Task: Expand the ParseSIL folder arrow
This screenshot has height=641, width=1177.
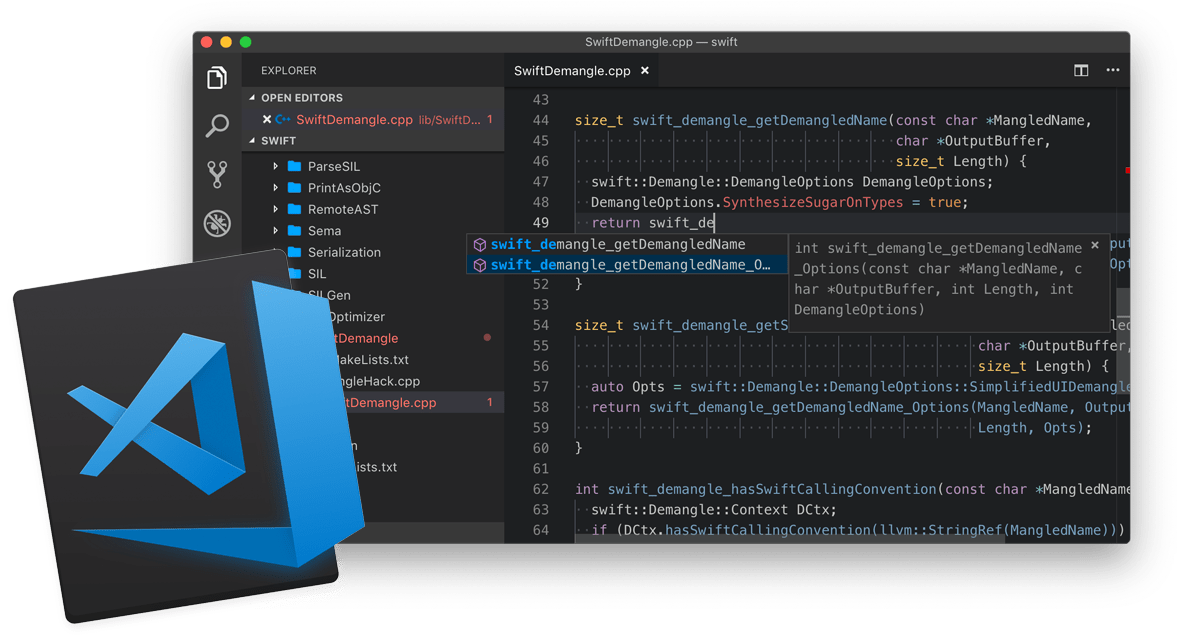Action: pos(275,166)
